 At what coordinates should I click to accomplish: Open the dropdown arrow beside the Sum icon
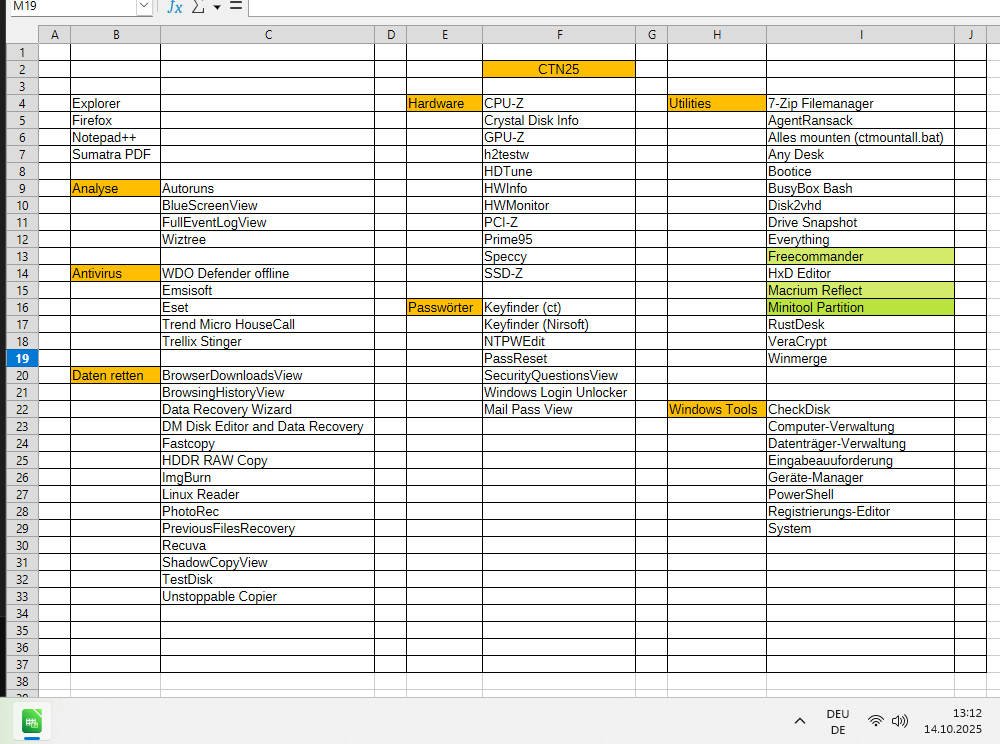(217, 8)
